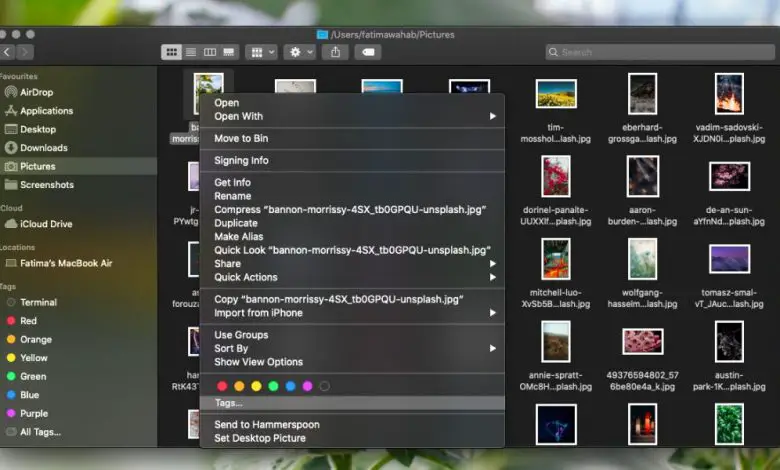Click the Share toolbar icon

336,51
